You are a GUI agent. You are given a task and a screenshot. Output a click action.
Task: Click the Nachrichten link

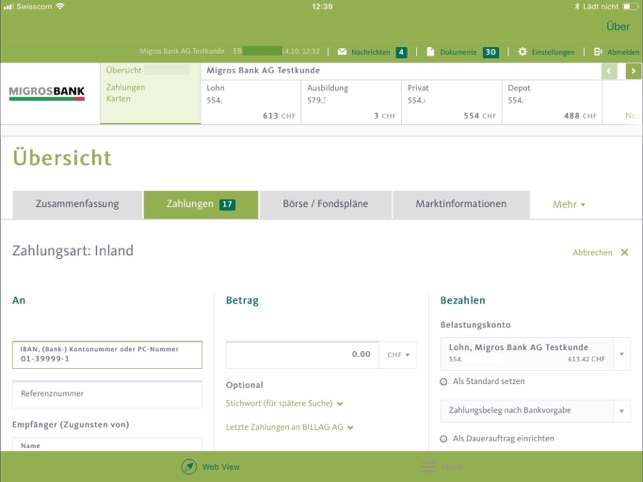[371, 52]
